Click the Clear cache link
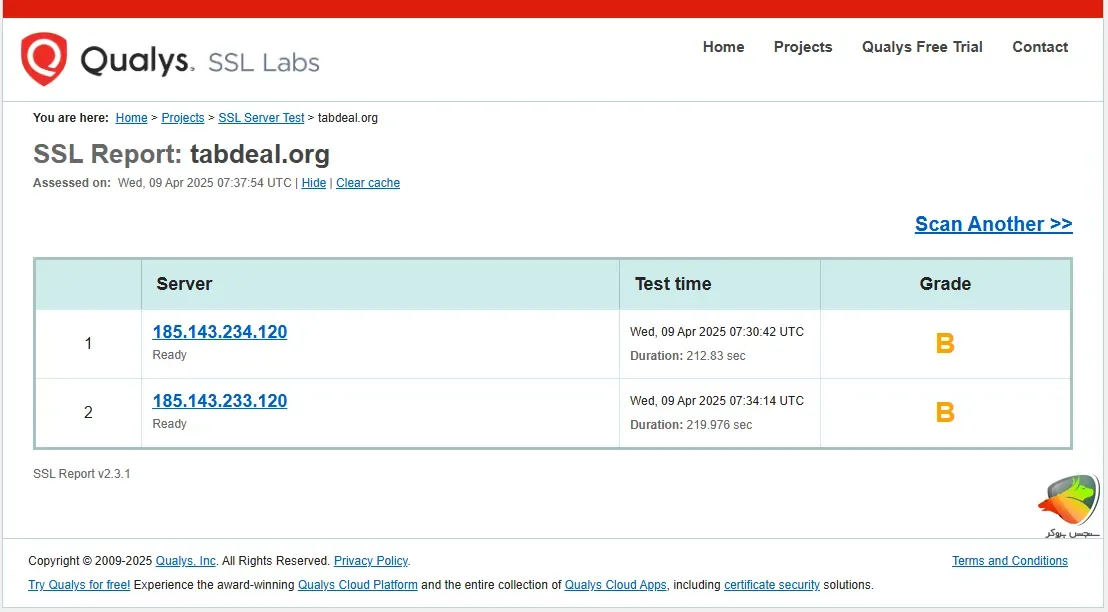 [367, 183]
